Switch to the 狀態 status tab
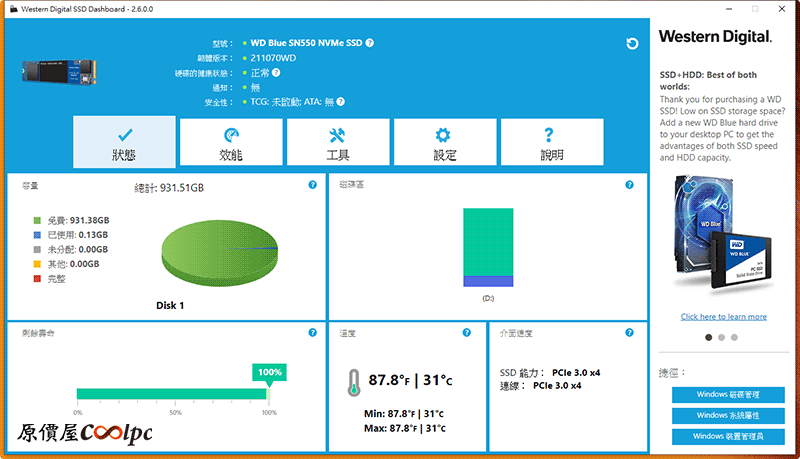Screen dimensions: 800x459 click(x=124, y=142)
